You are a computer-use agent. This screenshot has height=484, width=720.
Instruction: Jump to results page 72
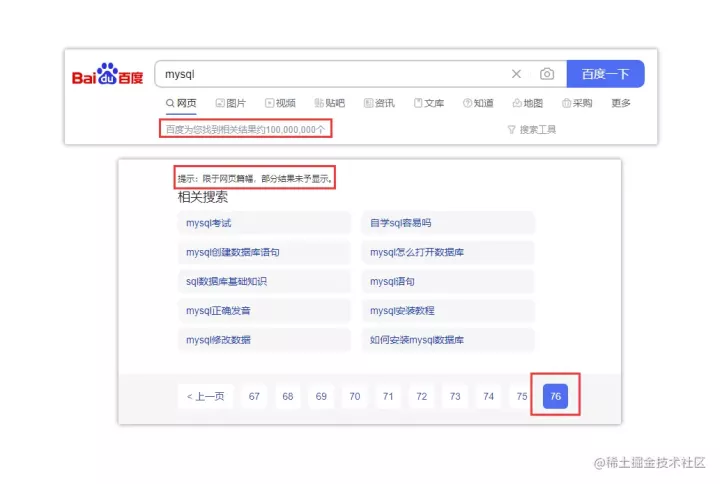click(x=422, y=396)
